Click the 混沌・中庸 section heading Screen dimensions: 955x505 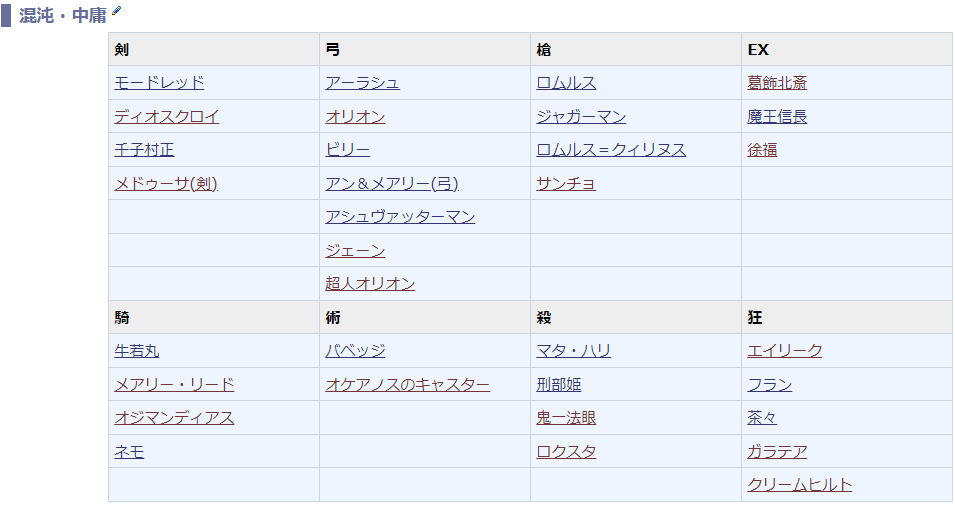pos(62,16)
